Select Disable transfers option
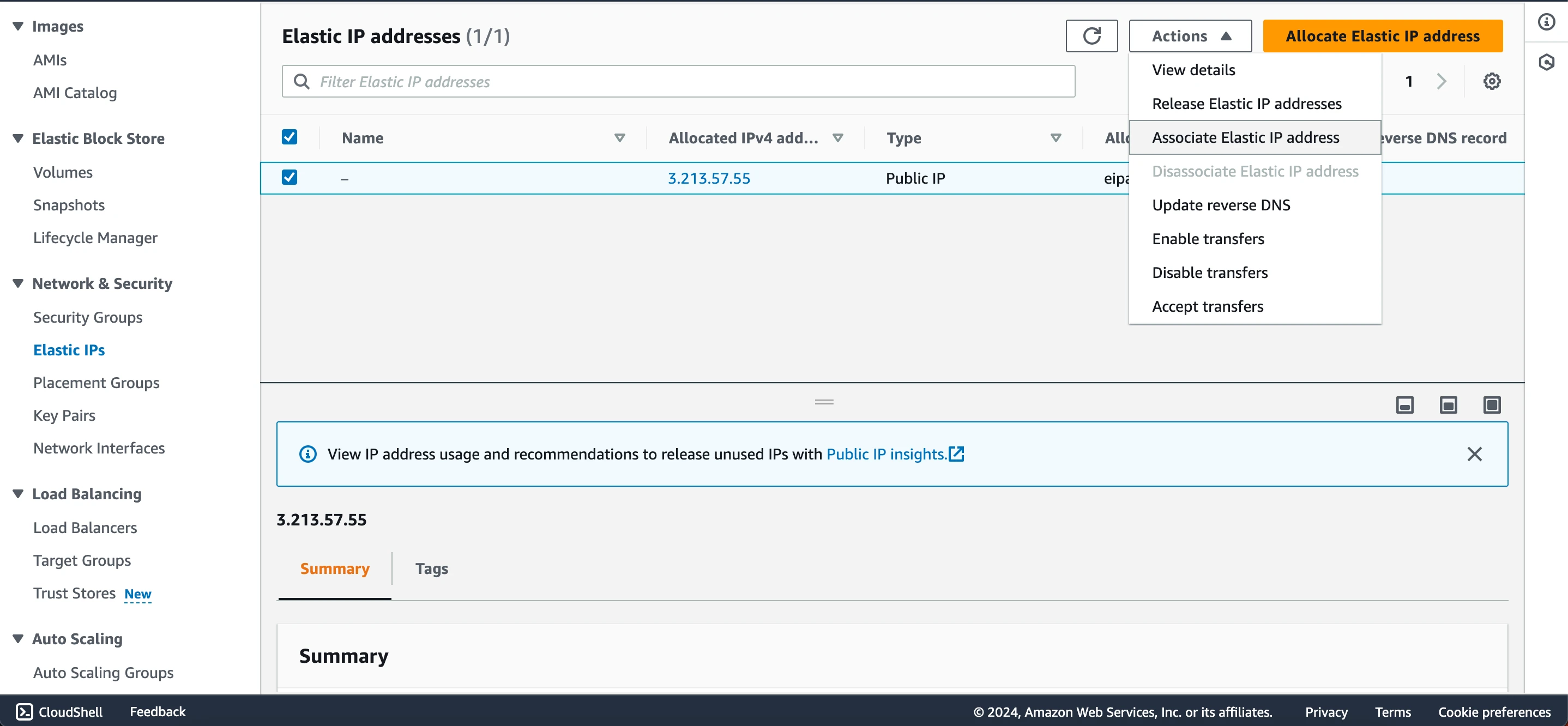This screenshot has height=726, width=1568. click(x=1255, y=273)
